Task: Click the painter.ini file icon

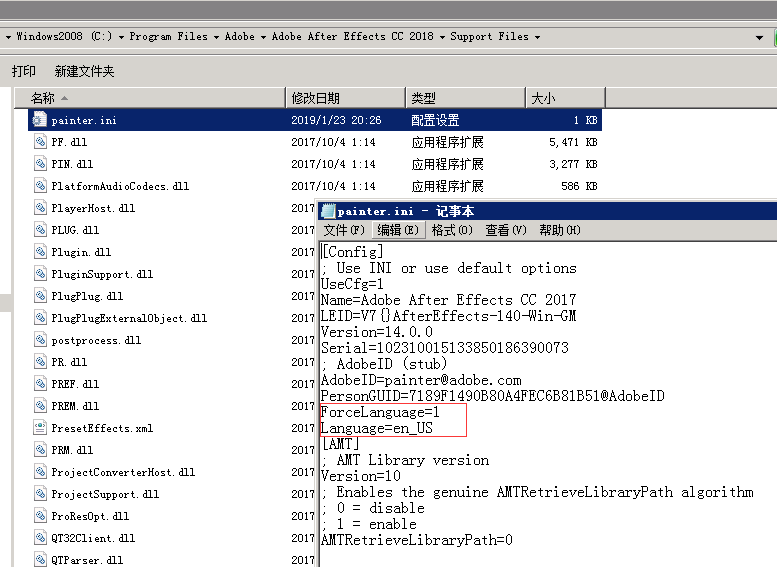Action: (x=39, y=120)
